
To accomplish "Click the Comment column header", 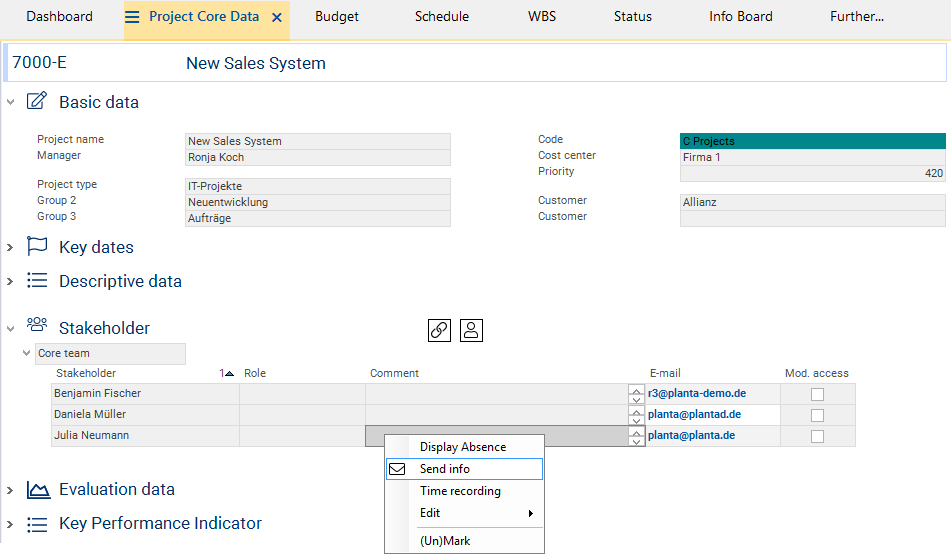I will coord(394,373).
